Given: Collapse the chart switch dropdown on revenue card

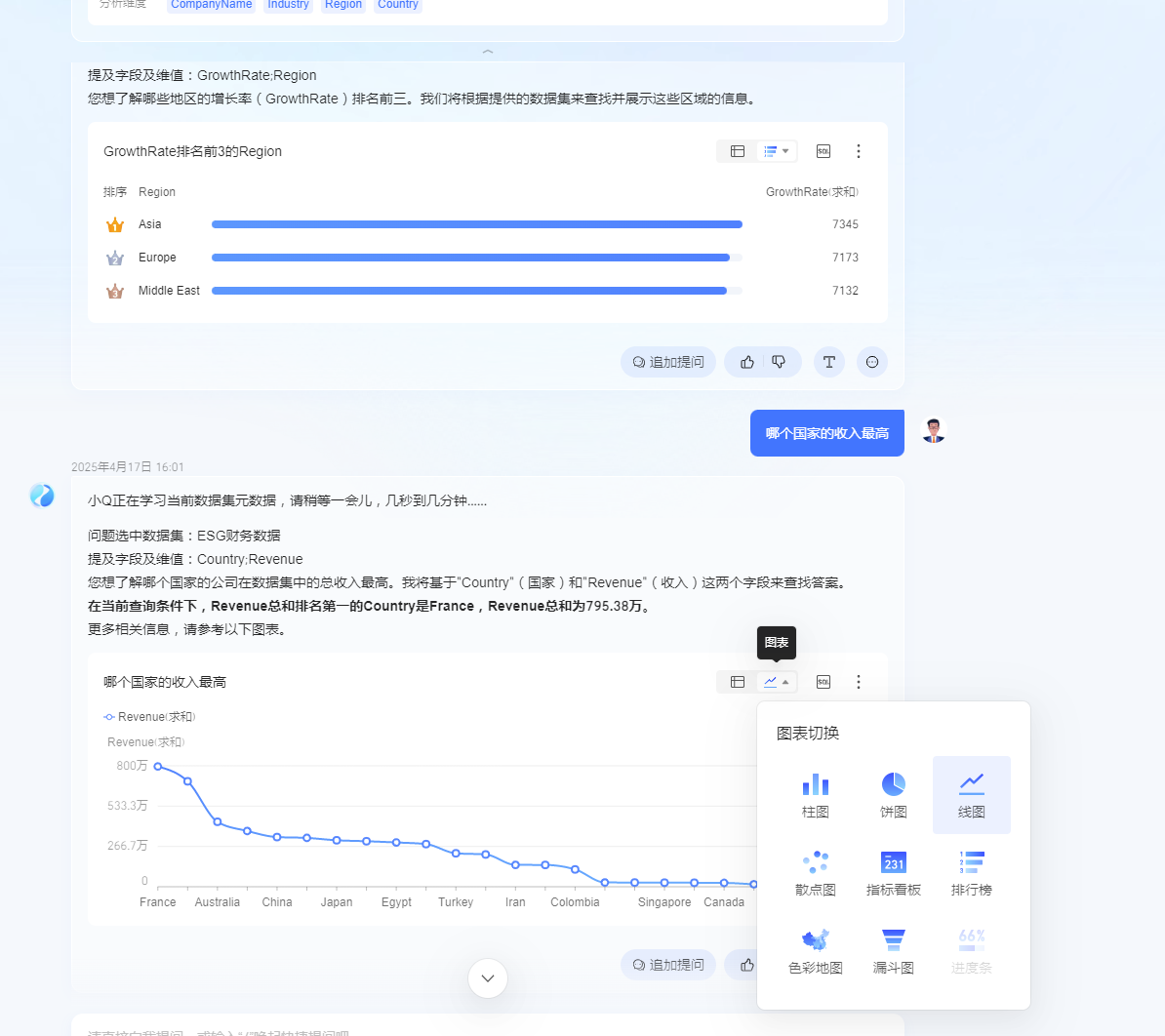Looking at the screenshot, I should (777, 682).
